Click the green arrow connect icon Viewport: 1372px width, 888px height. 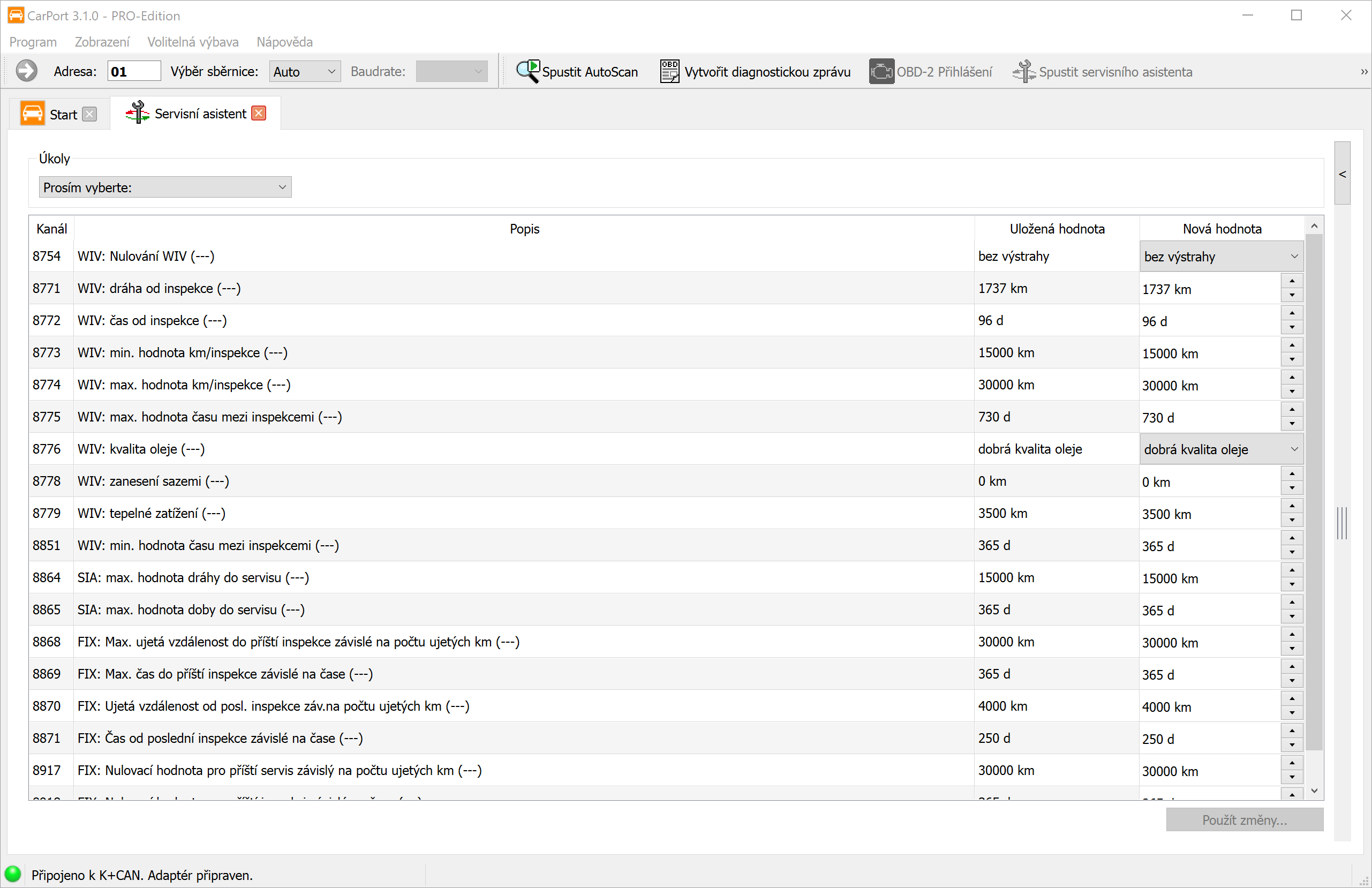(x=26, y=72)
